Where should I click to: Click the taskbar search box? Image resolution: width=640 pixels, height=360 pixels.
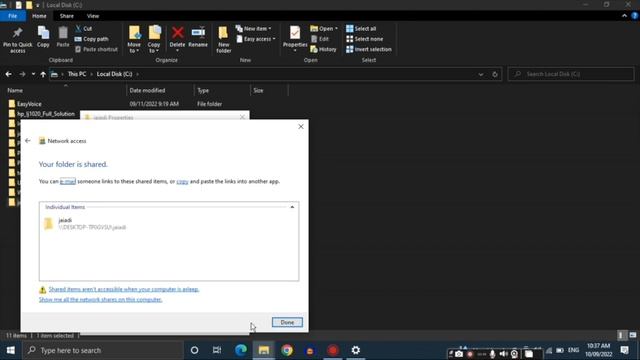pos(102,350)
